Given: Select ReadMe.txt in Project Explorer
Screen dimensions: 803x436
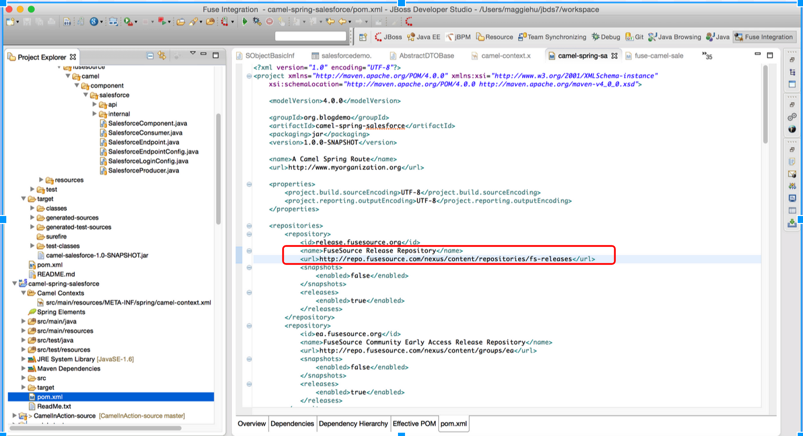Looking at the screenshot, I should 49,406.
